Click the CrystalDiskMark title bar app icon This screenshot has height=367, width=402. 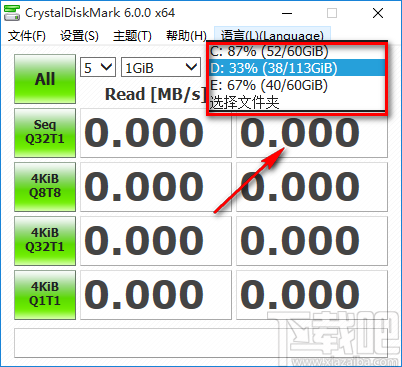[x=12, y=13]
